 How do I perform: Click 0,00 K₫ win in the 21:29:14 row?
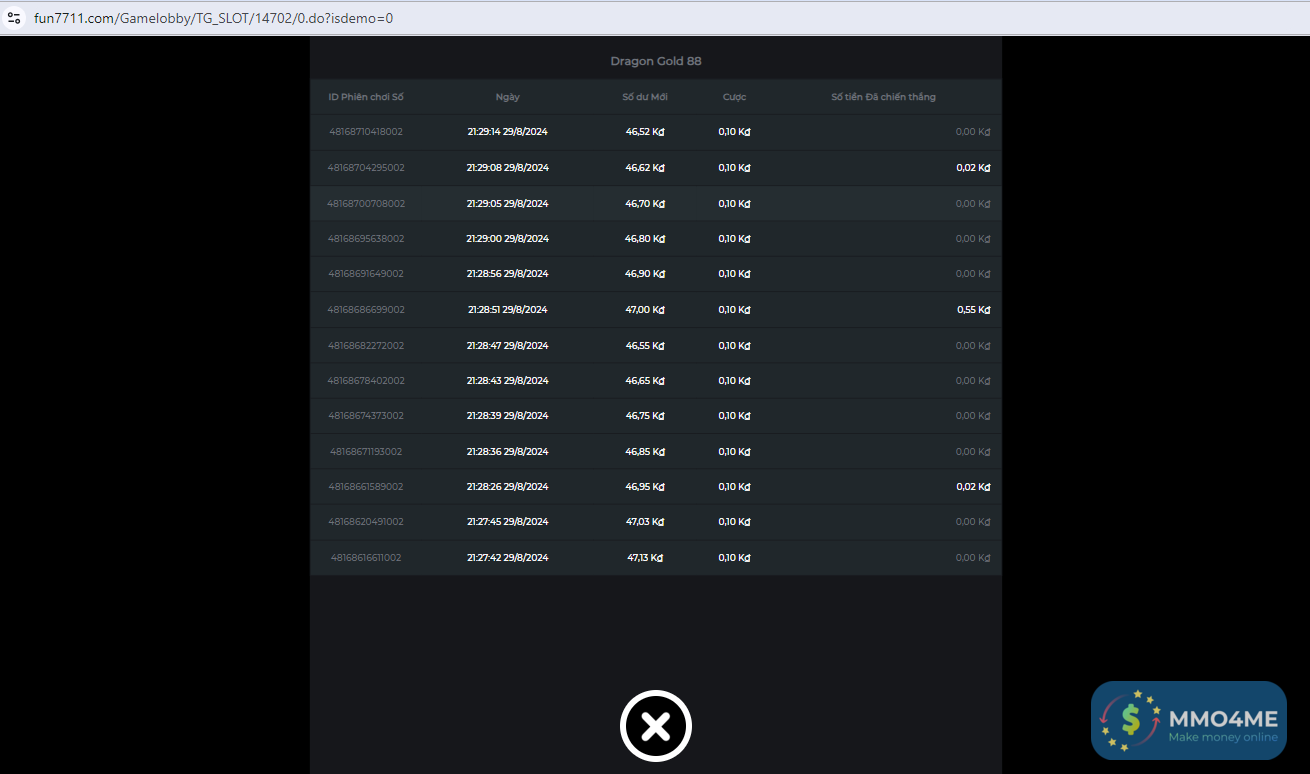[x=973, y=132]
